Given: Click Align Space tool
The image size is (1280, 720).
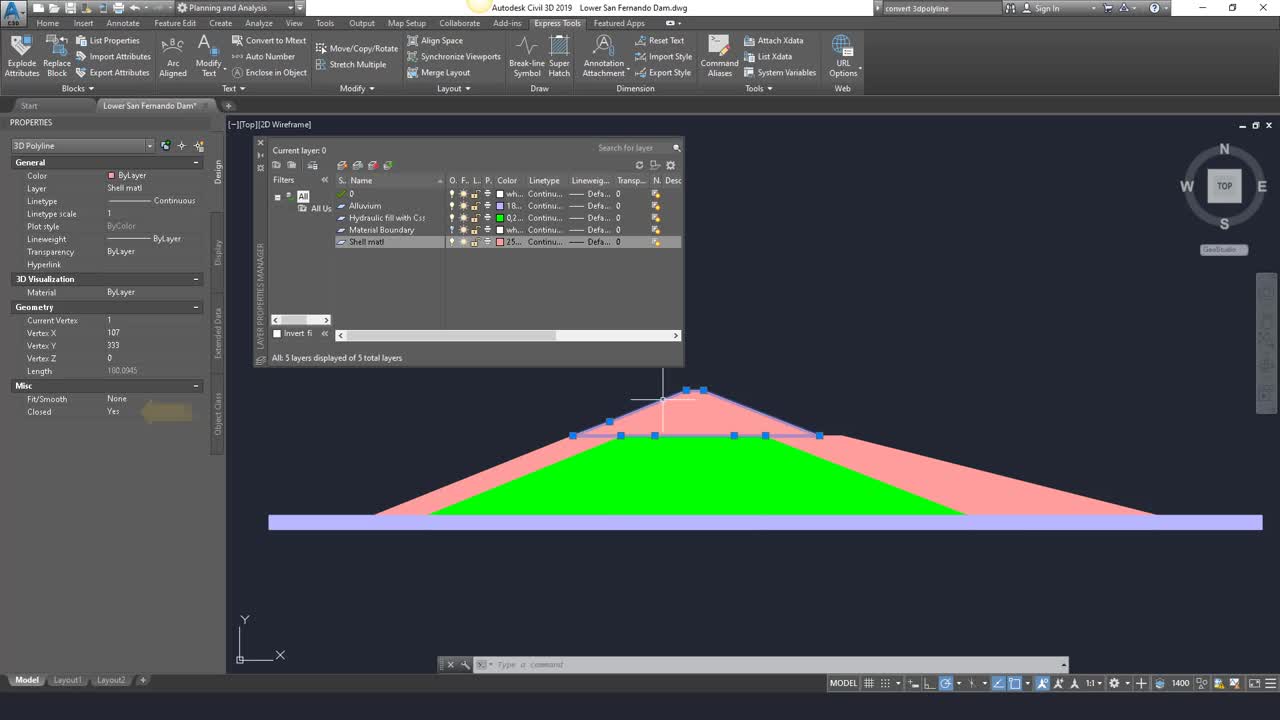Looking at the screenshot, I should (x=435, y=41).
